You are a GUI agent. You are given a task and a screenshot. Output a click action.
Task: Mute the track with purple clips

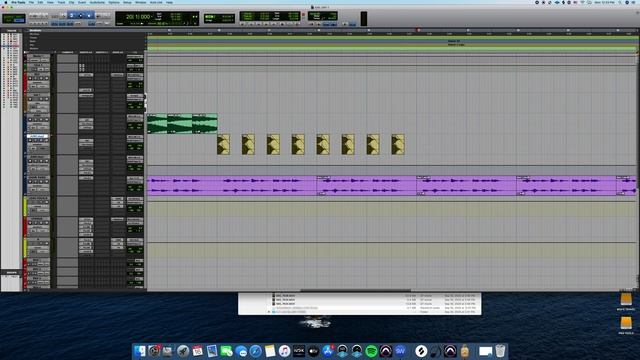click(x=47, y=182)
